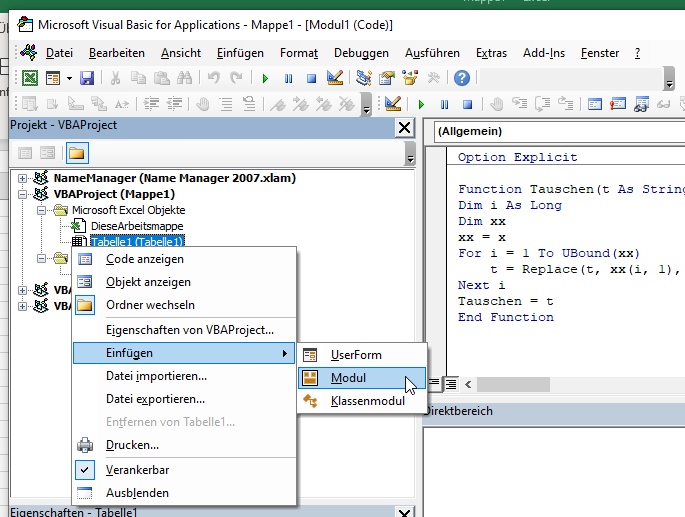The height and width of the screenshot is (517, 685).
Task: Toggle Design Mode in Standard toolbar
Action: 335,79
